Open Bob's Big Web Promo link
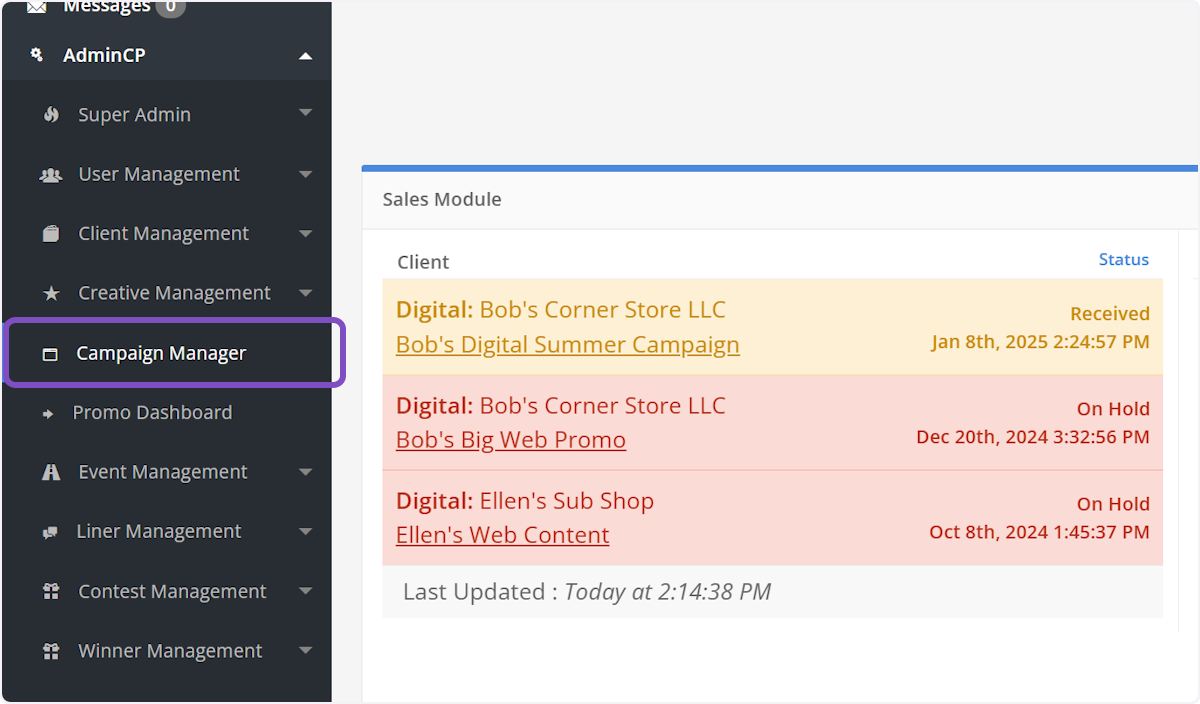This screenshot has height=704, width=1200. pyautogui.click(x=510, y=440)
